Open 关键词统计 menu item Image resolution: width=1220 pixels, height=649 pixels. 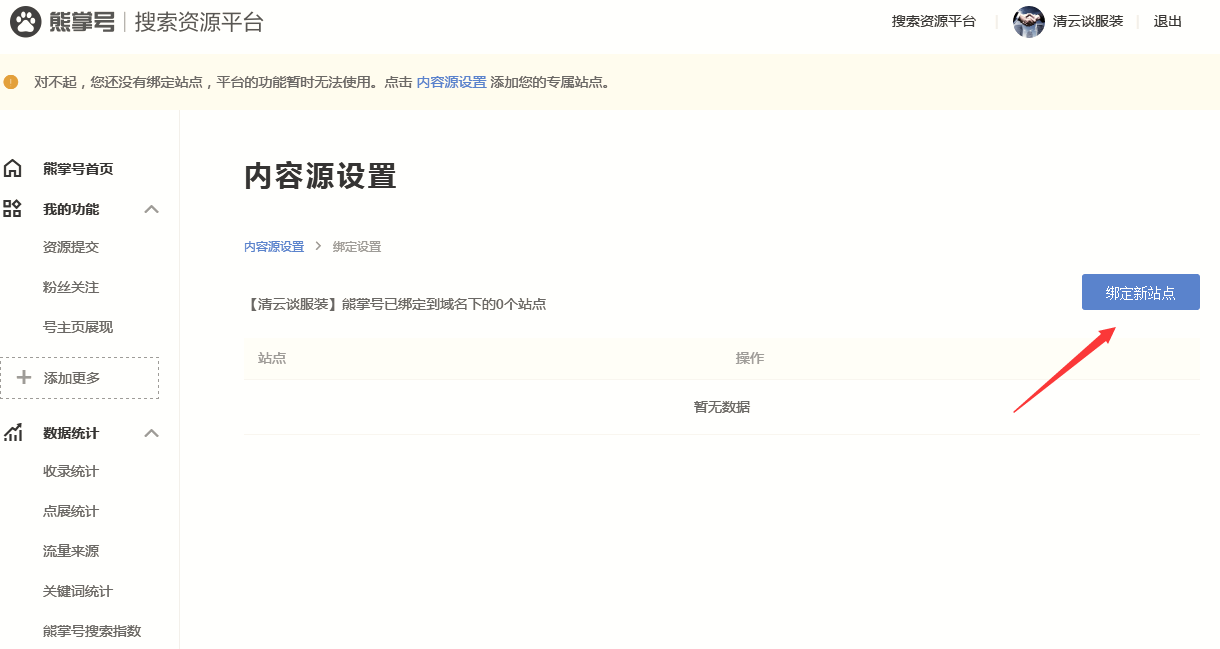pyautogui.click(x=78, y=591)
